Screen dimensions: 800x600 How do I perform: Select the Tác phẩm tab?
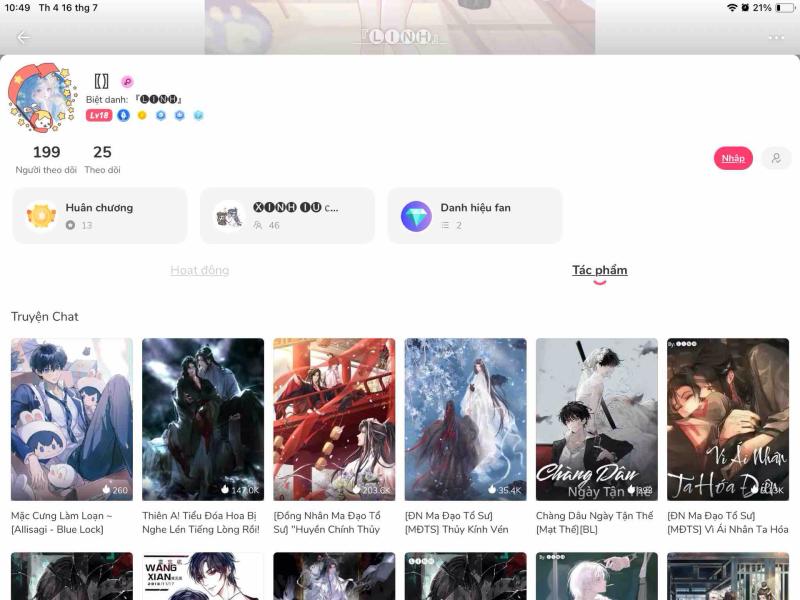(599, 270)
